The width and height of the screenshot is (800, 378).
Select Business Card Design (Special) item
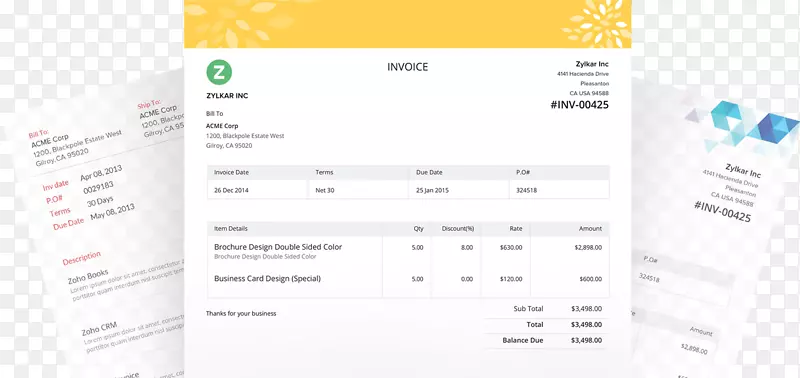(x=267, y=279)
